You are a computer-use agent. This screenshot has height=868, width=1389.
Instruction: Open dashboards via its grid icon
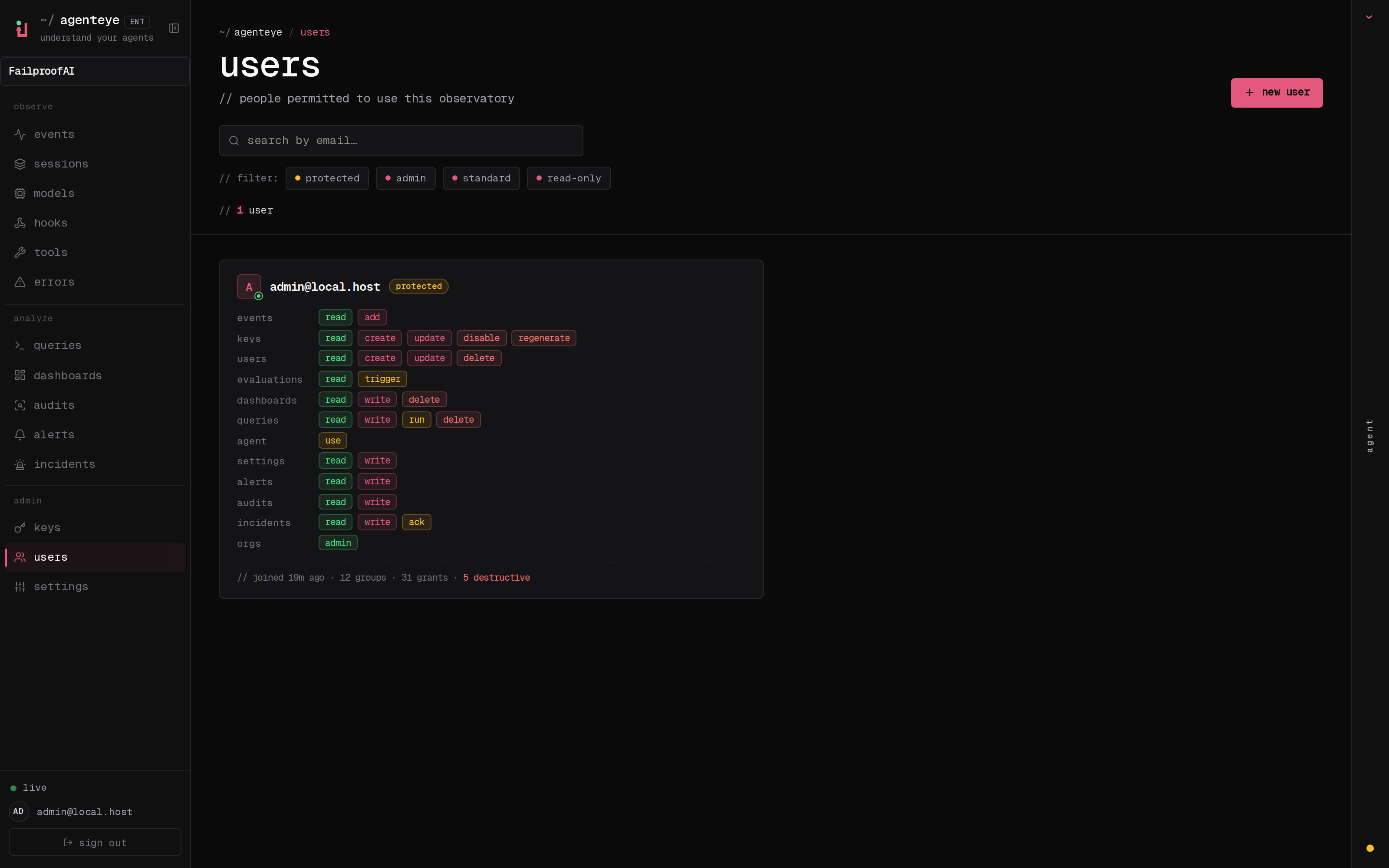pos(20,375)
